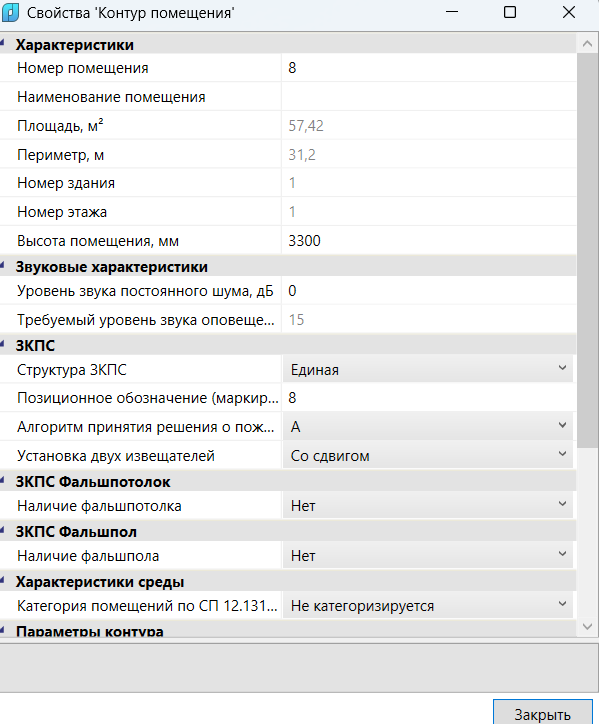
Task: Open the Структура ЗКПС dropdown
Action: point(428,369)
